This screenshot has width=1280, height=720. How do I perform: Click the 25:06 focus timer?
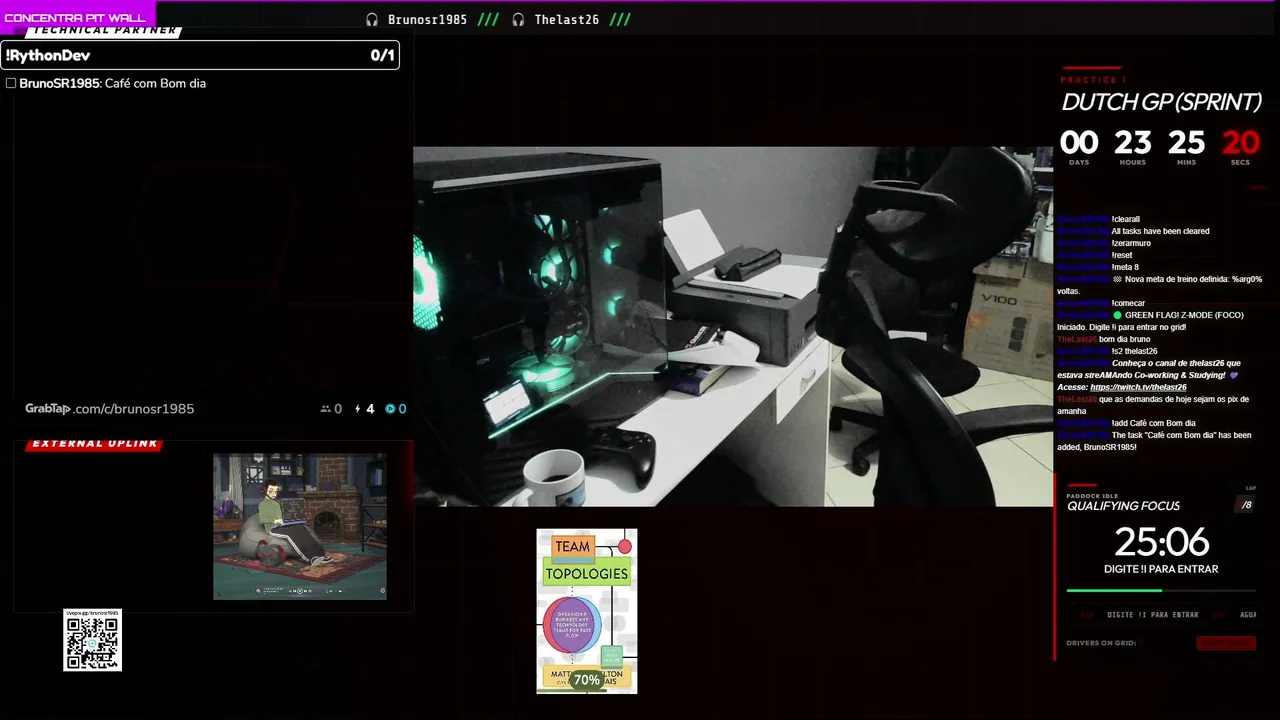click(x=1161, y=542)
